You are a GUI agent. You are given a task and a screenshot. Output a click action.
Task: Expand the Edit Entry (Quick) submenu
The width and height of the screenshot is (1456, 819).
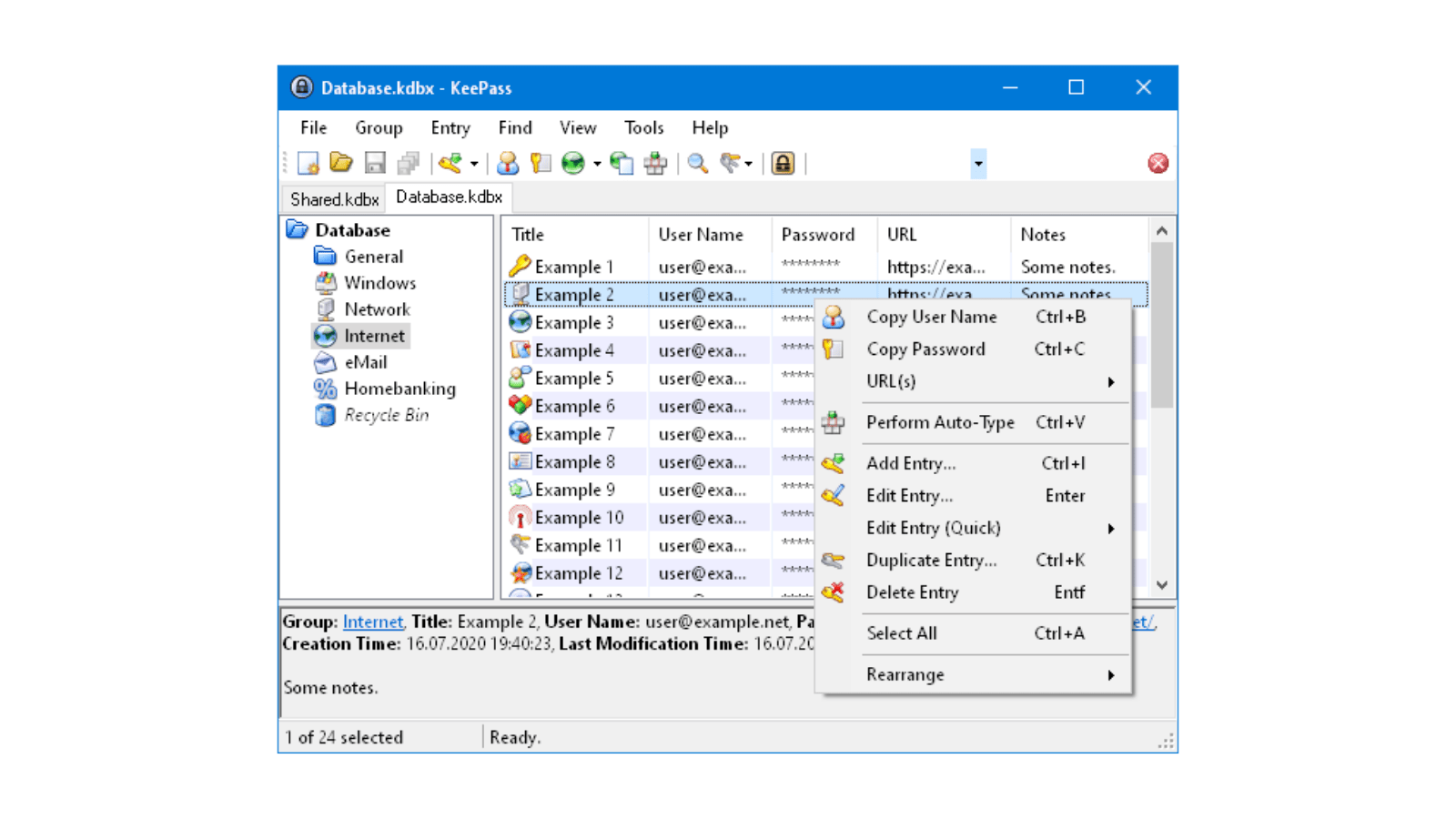[973, 528]
